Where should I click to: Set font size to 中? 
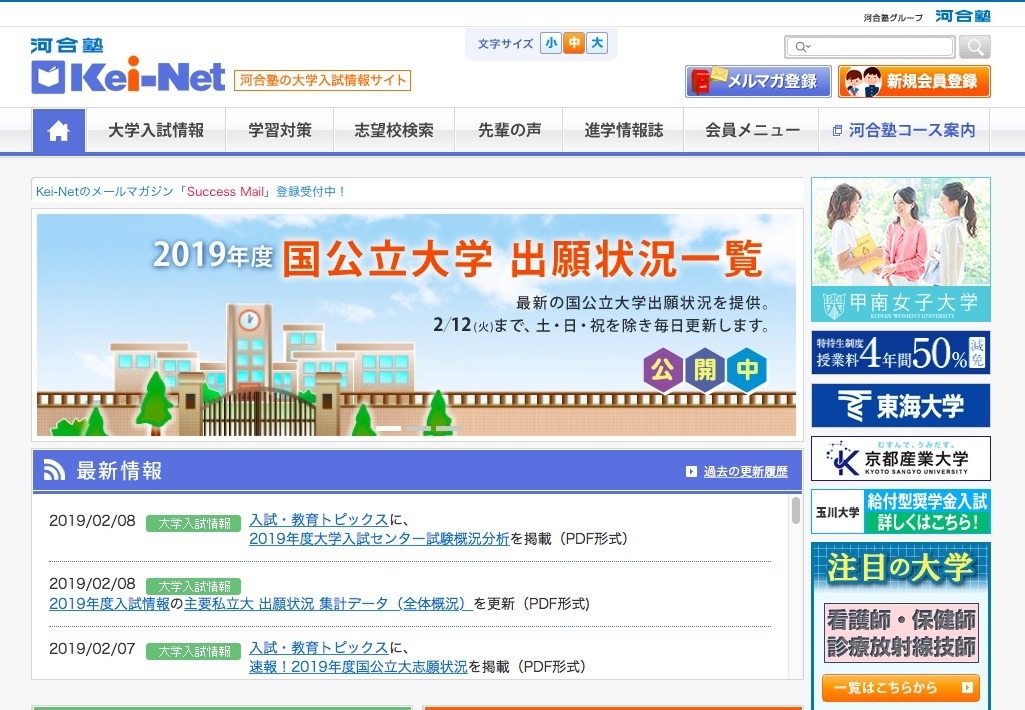coord(573,44)
